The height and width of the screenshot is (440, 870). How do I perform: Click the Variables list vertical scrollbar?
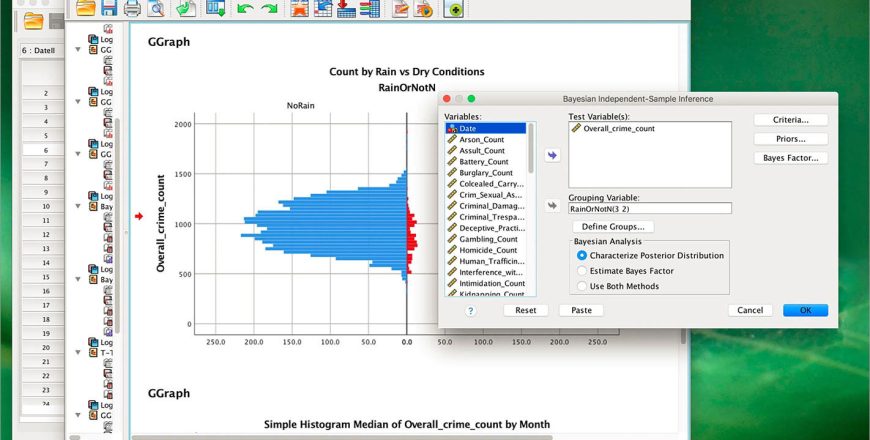531,210
